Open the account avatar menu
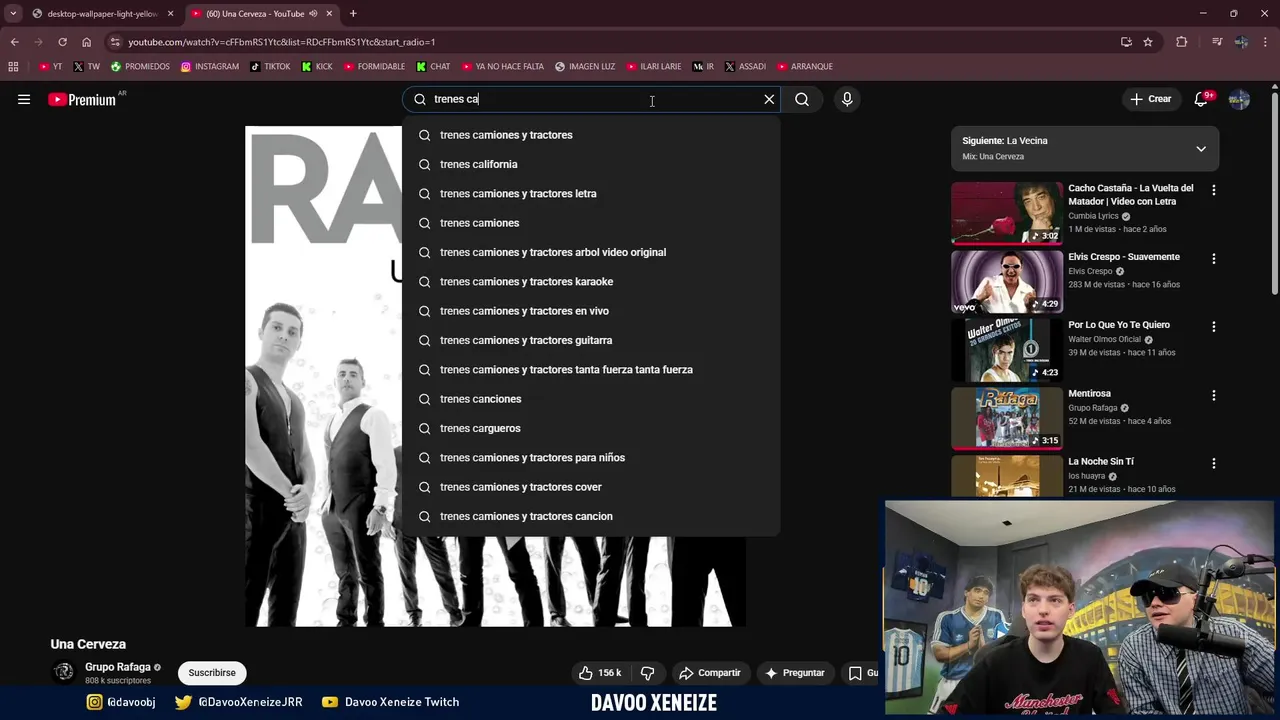Viewport: 1280px width, 720px height. [1239, 99]
